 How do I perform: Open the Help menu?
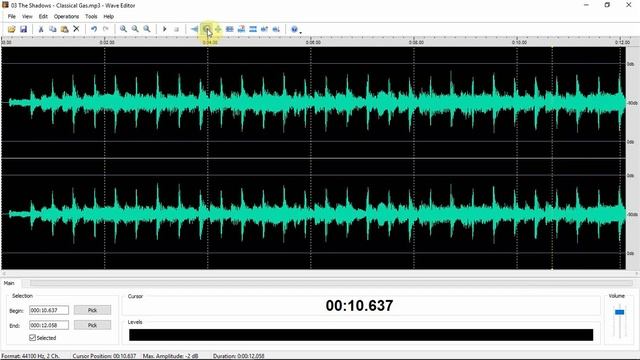point(108,16)
